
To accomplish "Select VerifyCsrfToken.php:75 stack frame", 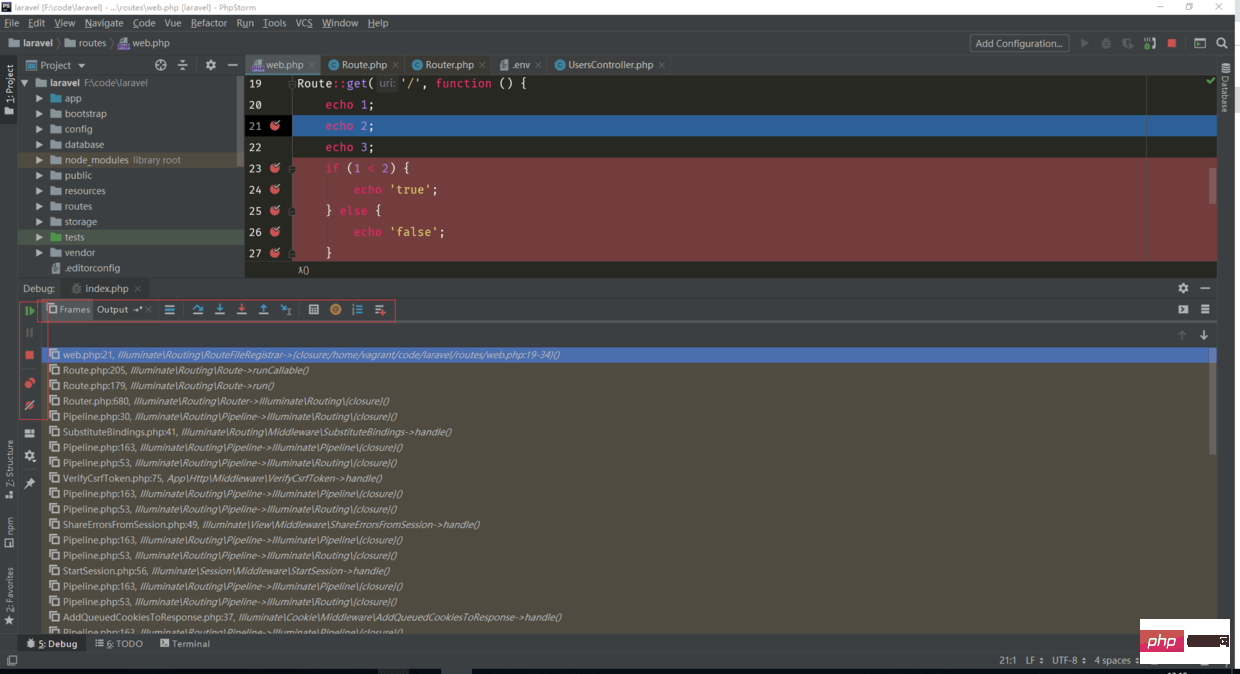I will coord(218,478).
